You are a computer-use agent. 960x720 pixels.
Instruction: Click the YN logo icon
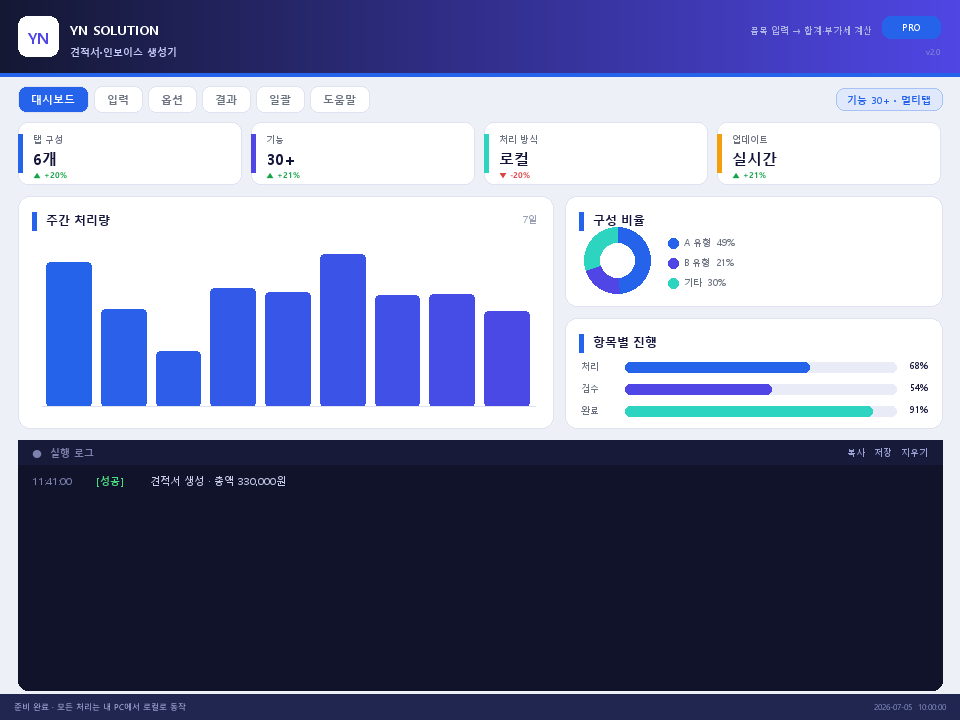[39, 37]
